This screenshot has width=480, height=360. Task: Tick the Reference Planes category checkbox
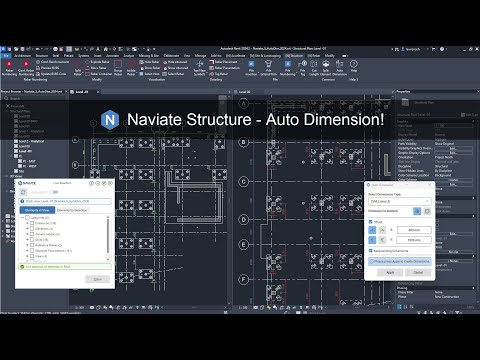point(32,245)
